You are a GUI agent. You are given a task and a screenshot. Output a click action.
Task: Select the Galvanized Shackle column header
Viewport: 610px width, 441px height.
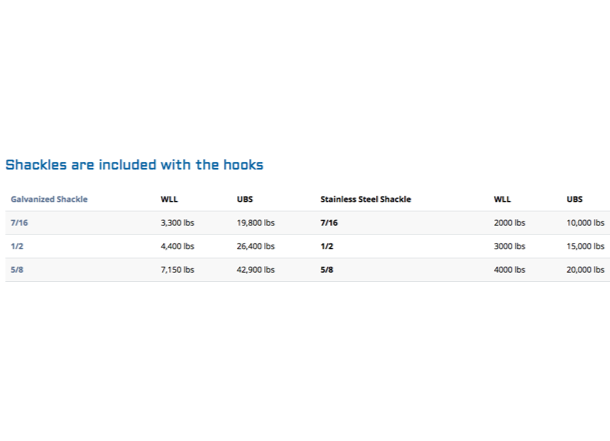pyautogui.click(x=49, y=199)
